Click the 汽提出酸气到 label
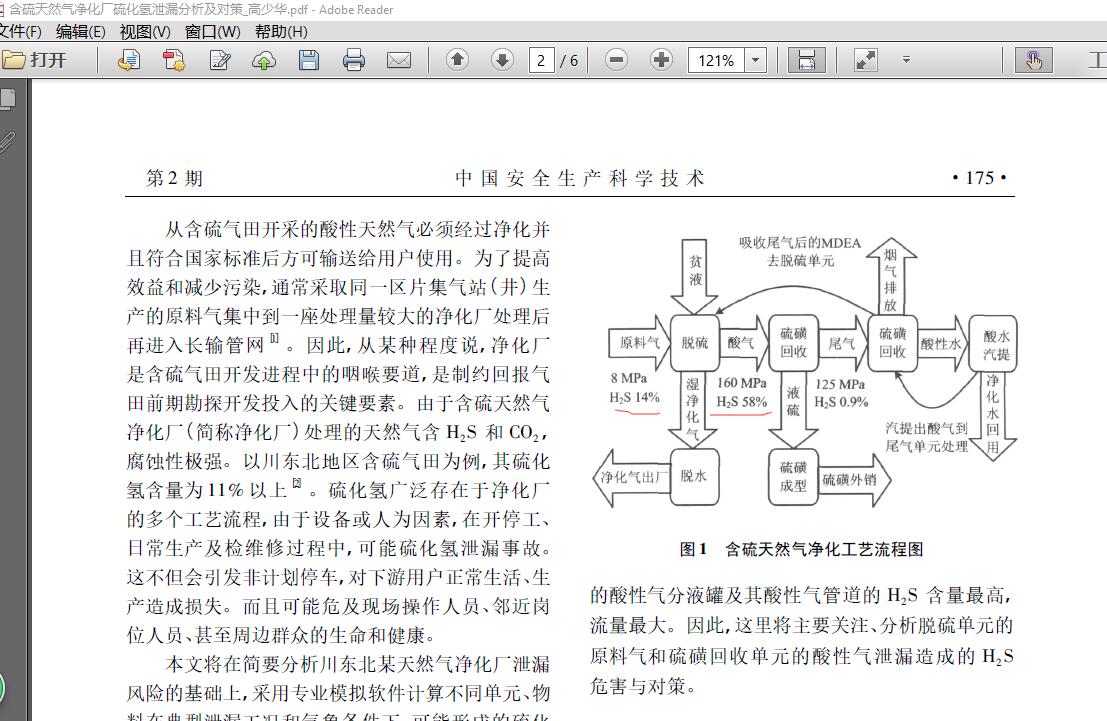This screenshot has width=1107, height=721. 926,429
